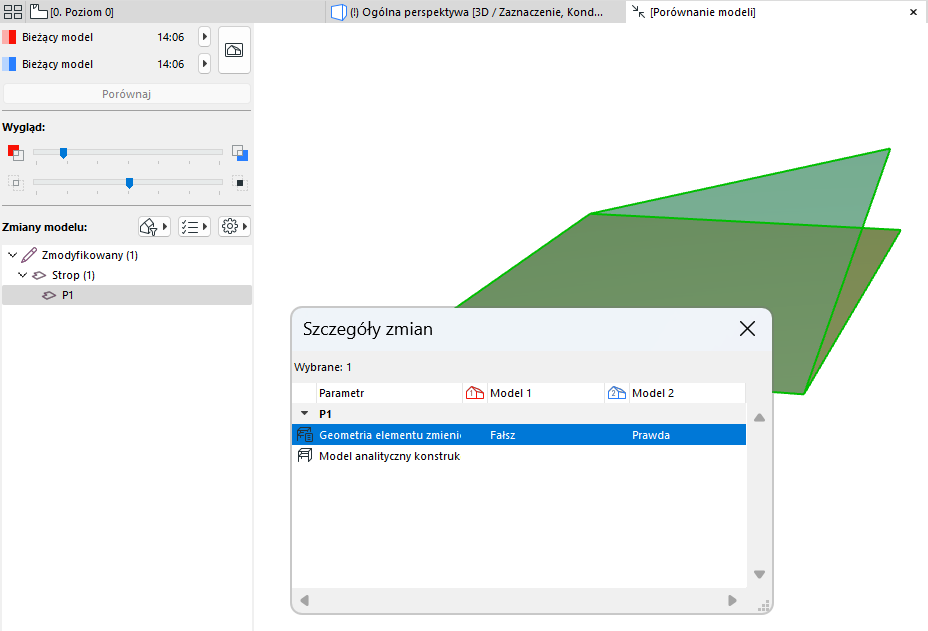
Task: Click the blue Model 2 house icon
Action: pyautogui.click(x=617, y=393)
